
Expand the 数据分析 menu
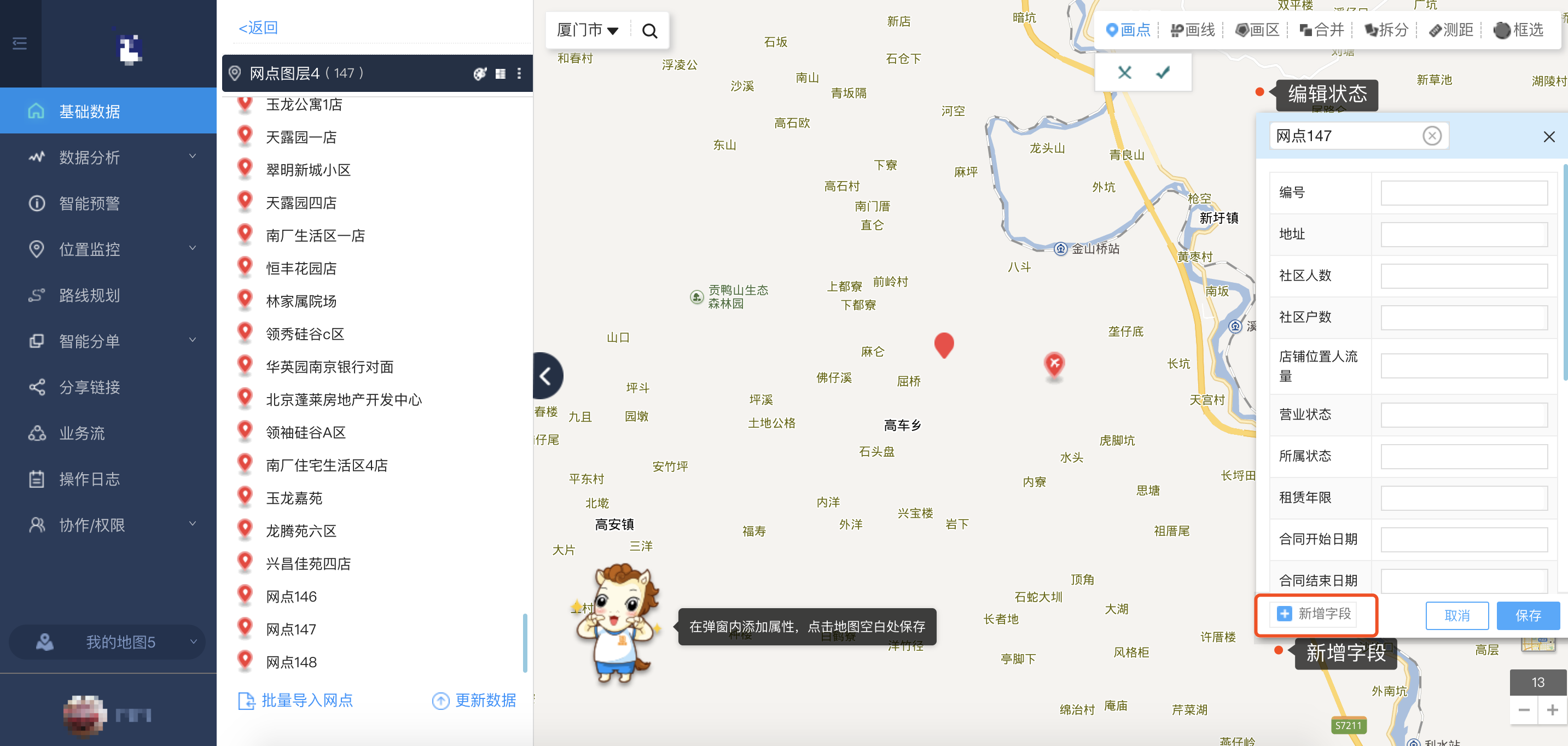[x=108, y=158]
